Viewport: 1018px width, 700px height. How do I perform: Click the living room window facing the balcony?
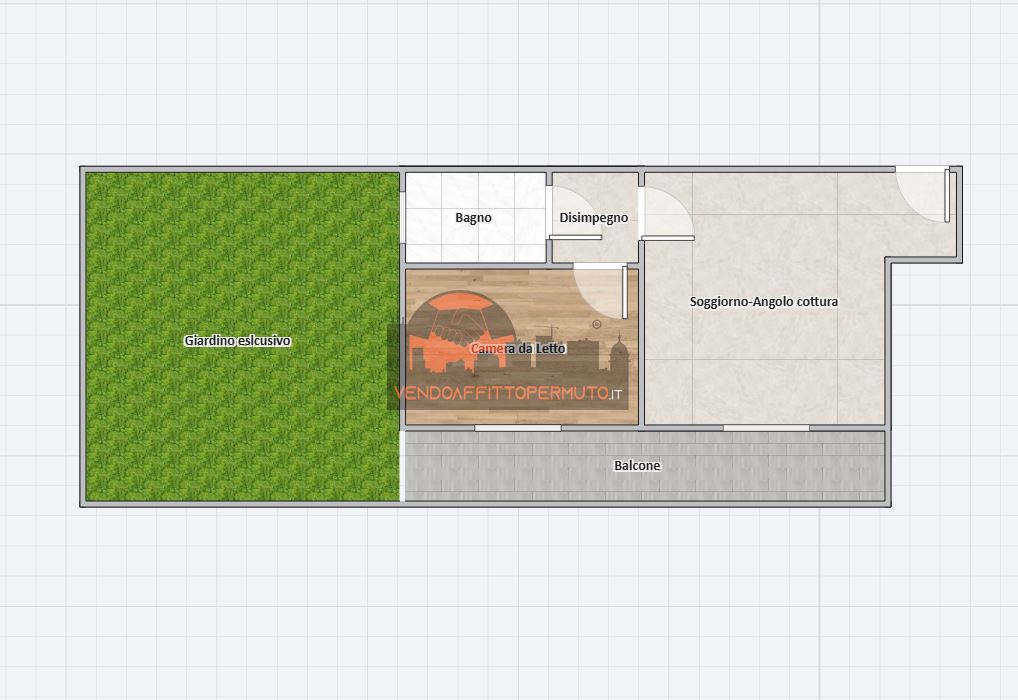765,428
